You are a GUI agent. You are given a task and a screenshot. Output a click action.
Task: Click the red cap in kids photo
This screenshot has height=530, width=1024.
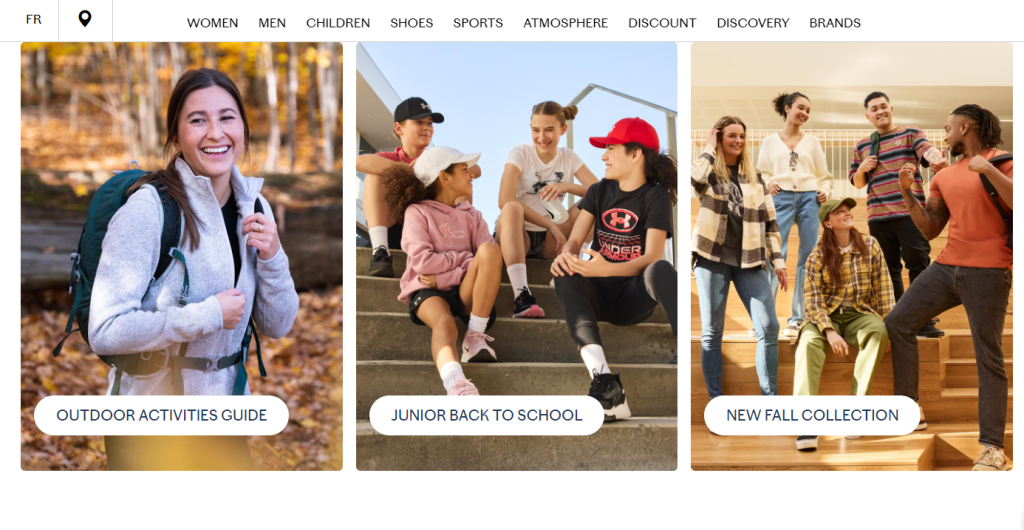click(625, 133)
